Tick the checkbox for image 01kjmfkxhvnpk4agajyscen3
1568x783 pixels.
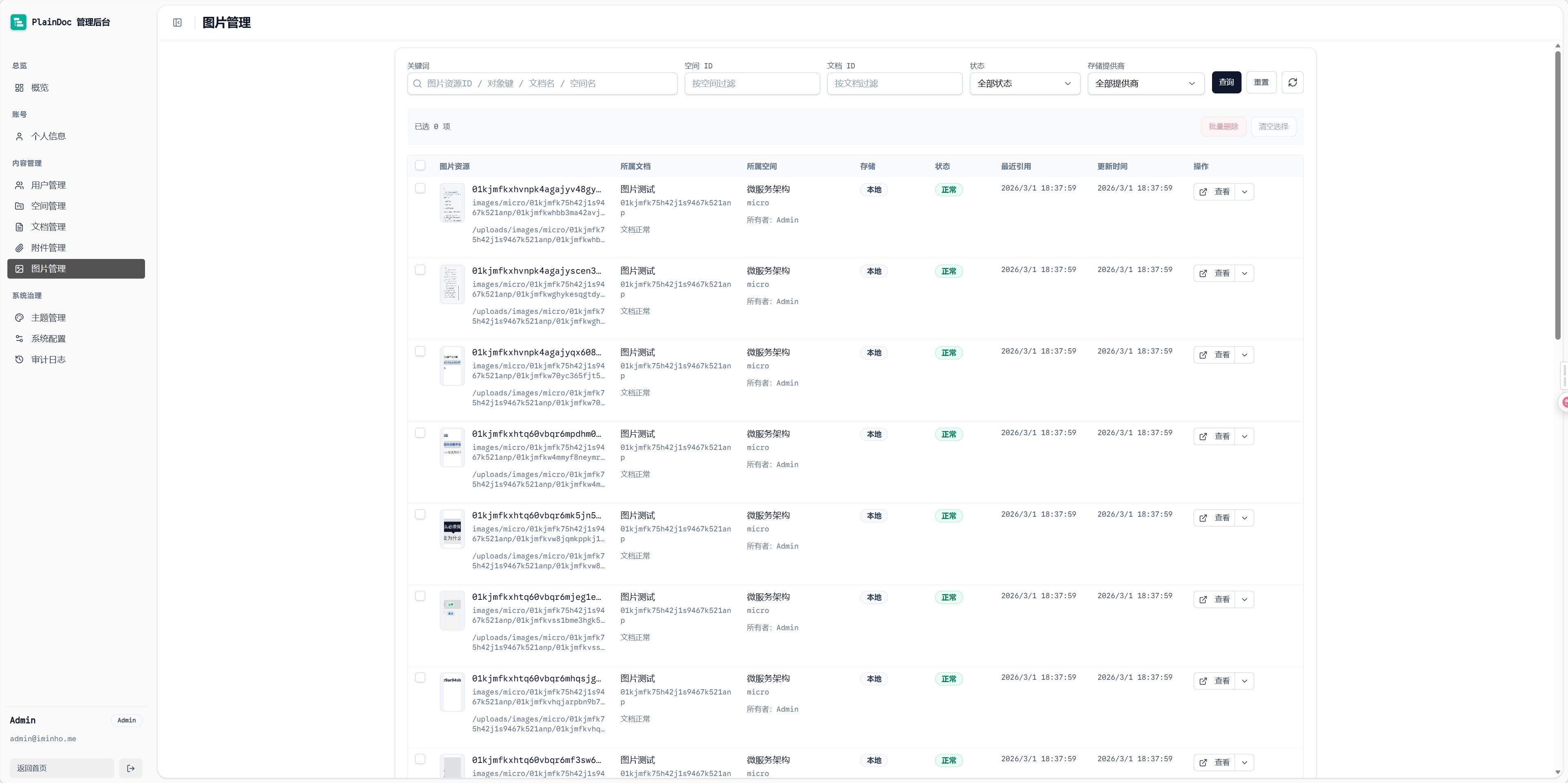pos(420,270)
